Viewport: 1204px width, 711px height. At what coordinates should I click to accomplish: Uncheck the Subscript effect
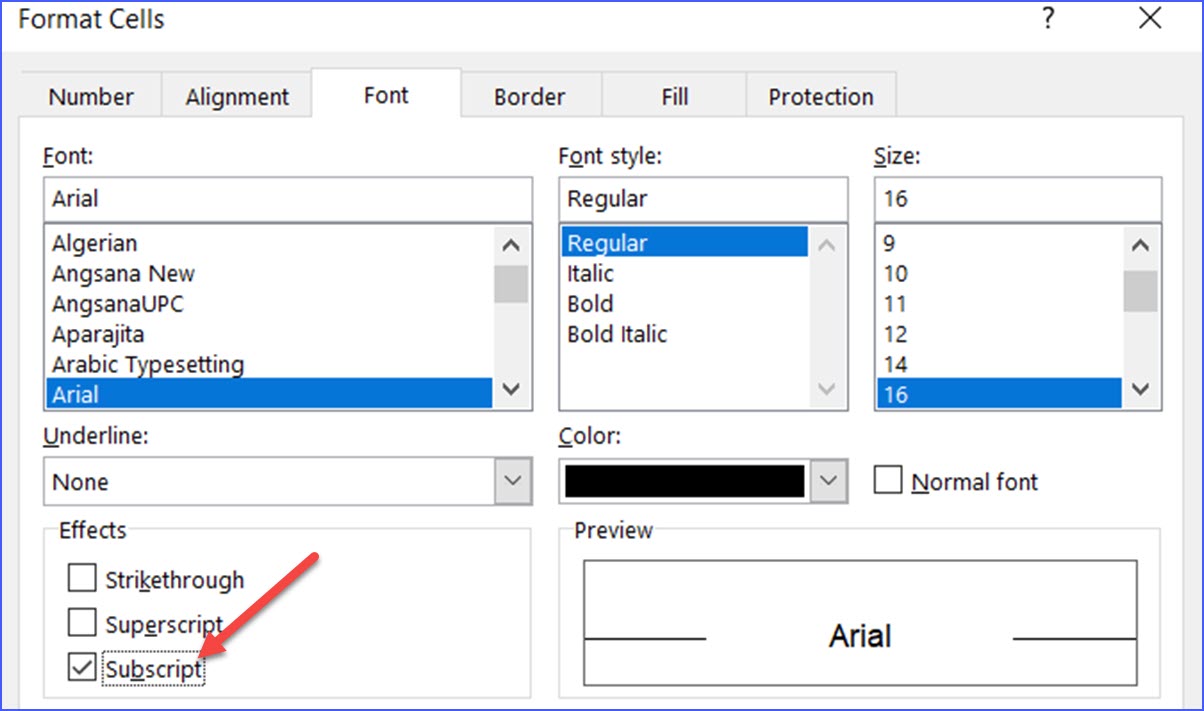pyautogui.click(x=82, y=667)
